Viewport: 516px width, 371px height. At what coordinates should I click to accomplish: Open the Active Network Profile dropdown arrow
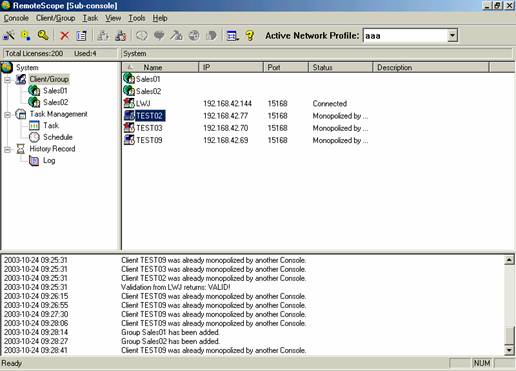point(452,35)
